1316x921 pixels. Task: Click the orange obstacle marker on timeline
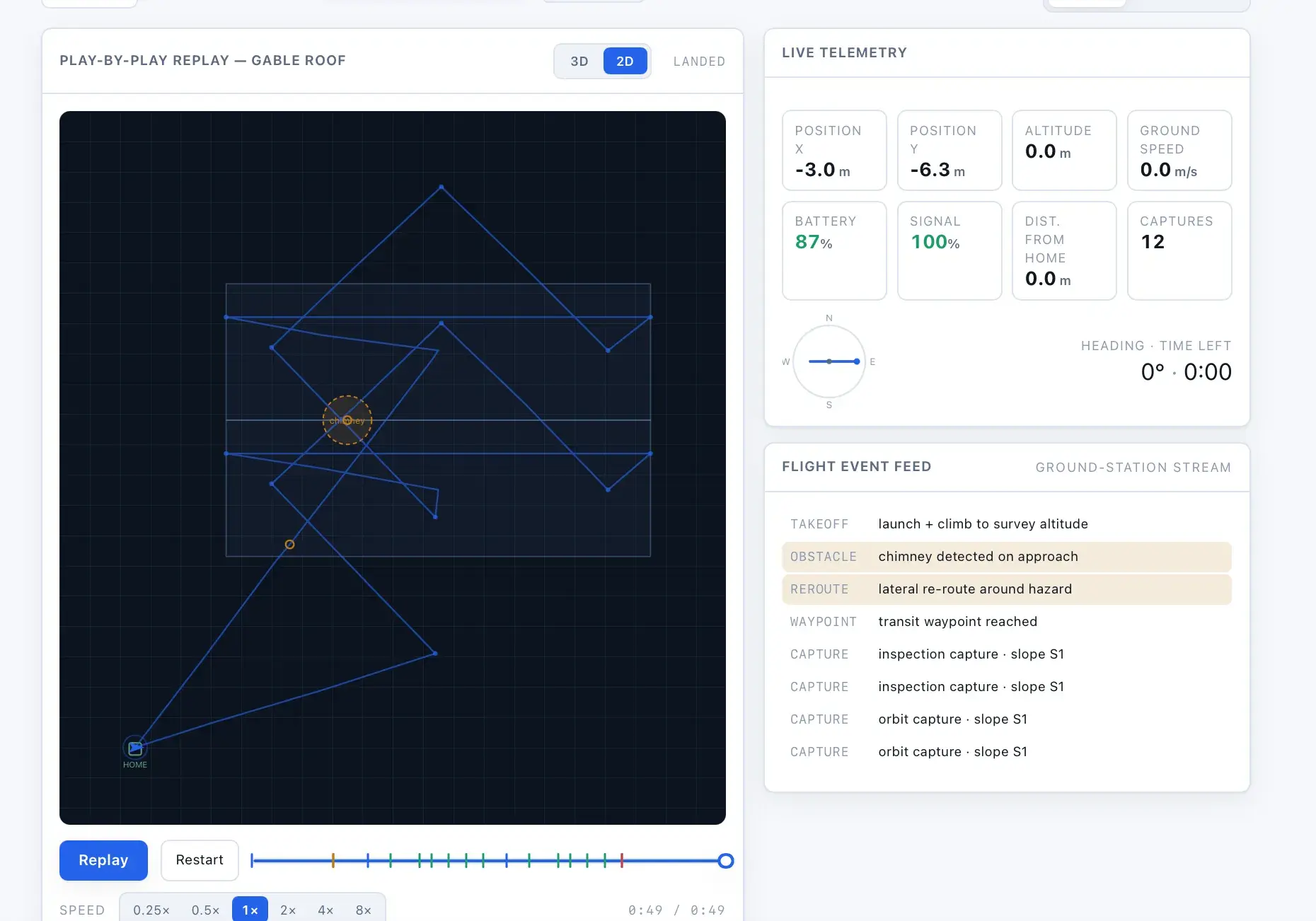pyautogui.click(x=333, y=861)
